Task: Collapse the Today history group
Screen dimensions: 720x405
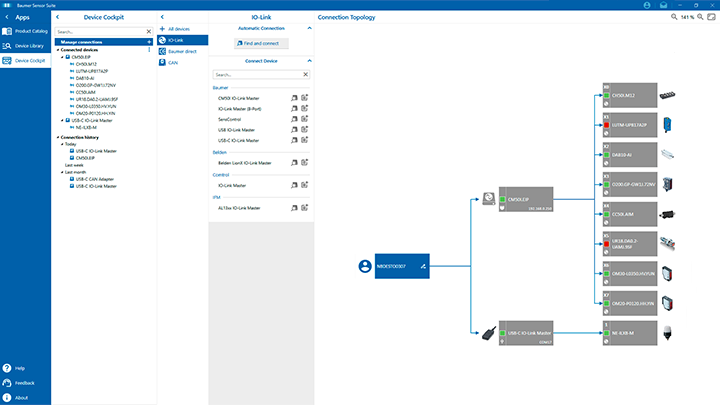Action: coord(62,144)
